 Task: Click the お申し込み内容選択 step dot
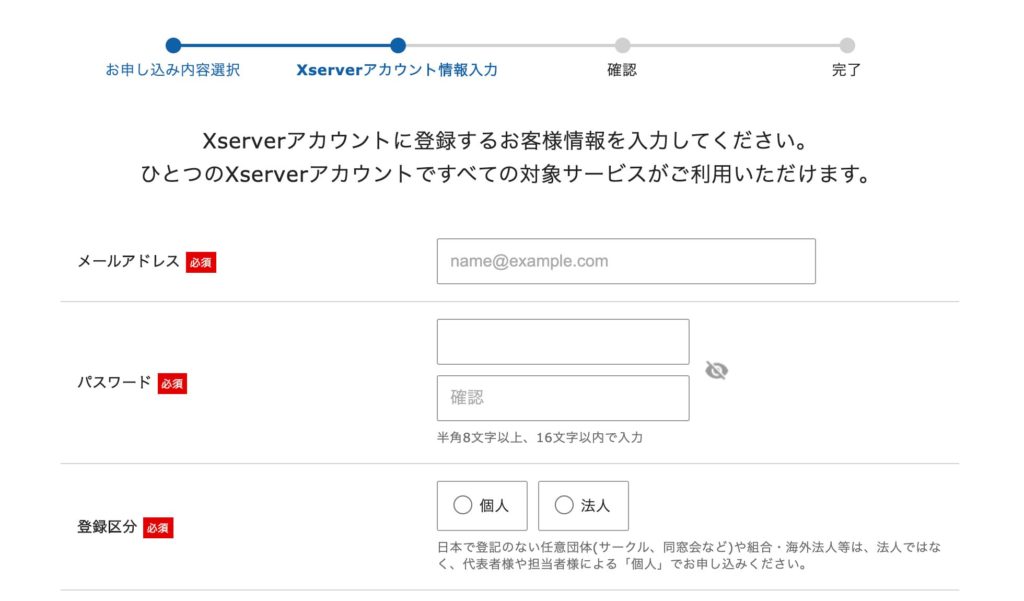tap(173, 45)
